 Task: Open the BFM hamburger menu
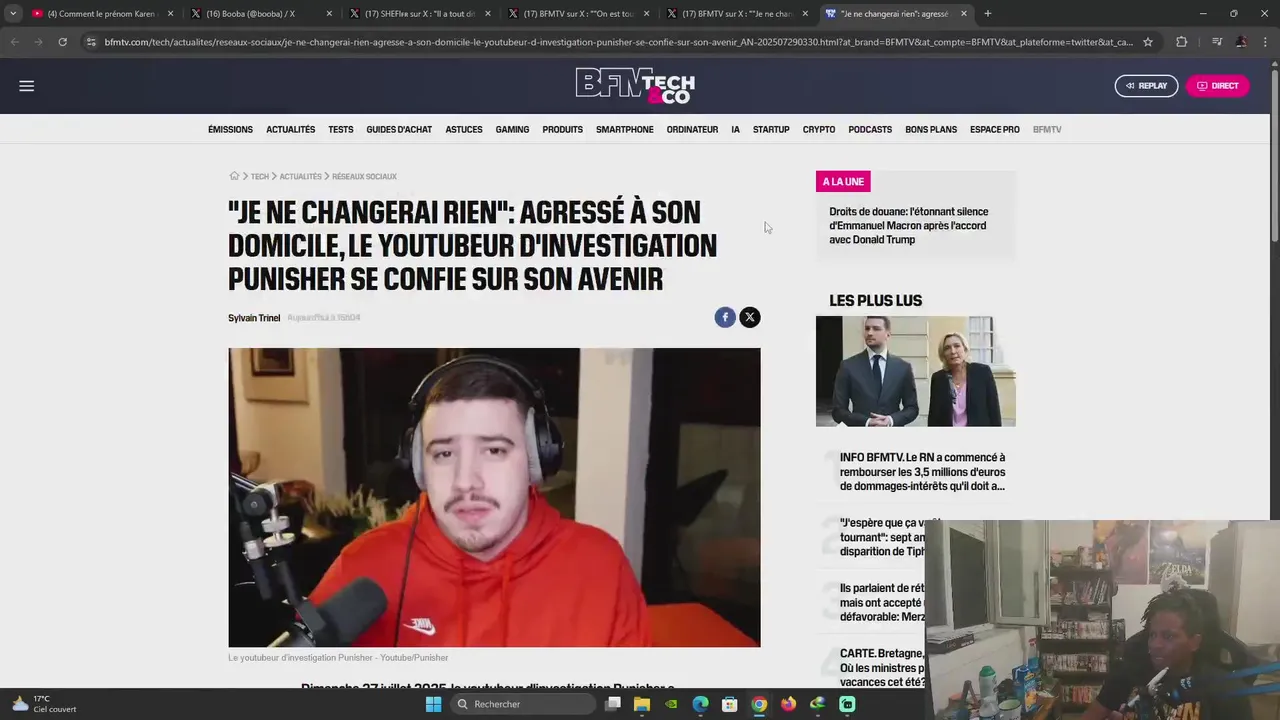click(x=27, y=86)
